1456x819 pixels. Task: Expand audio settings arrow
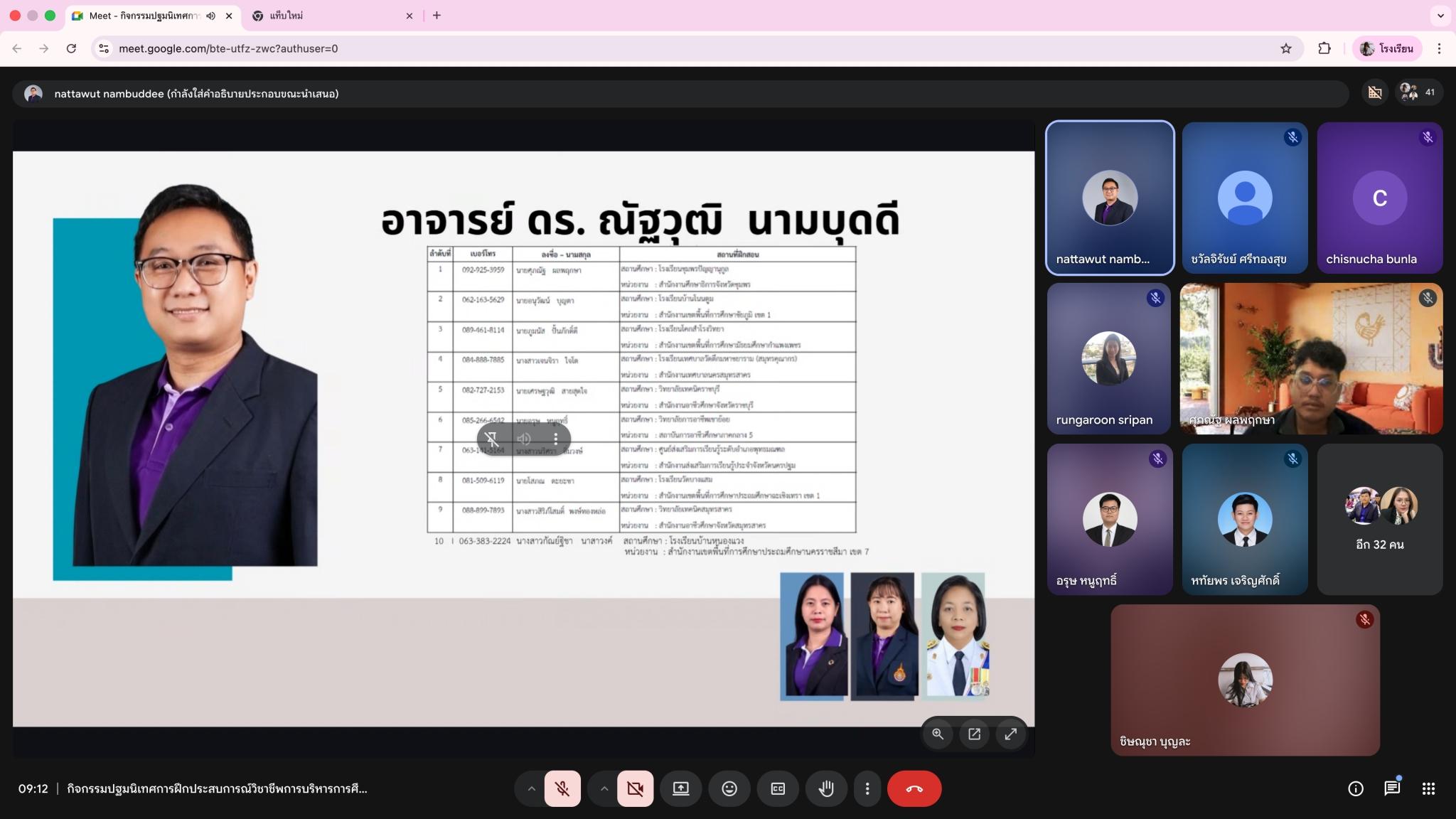pos(530,788)
